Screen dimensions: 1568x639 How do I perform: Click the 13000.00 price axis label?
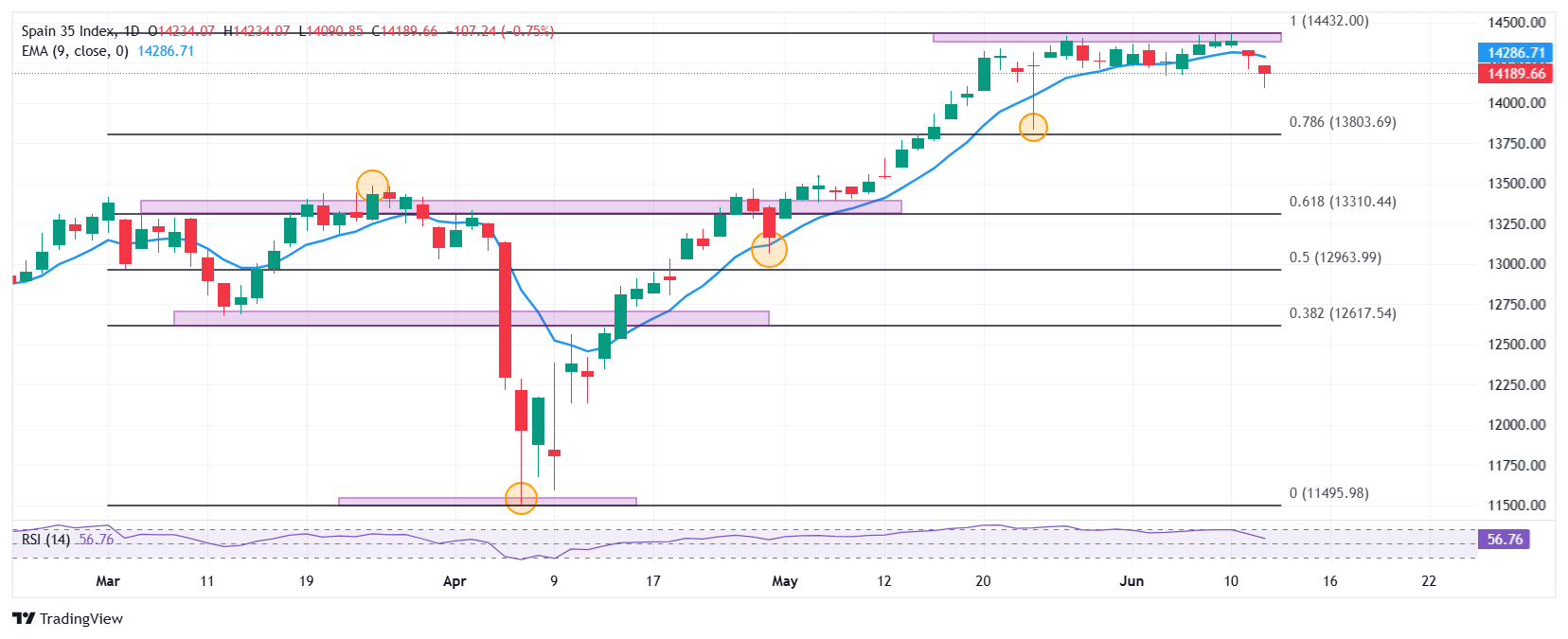pyautogui.click(x=1517, y=264)
